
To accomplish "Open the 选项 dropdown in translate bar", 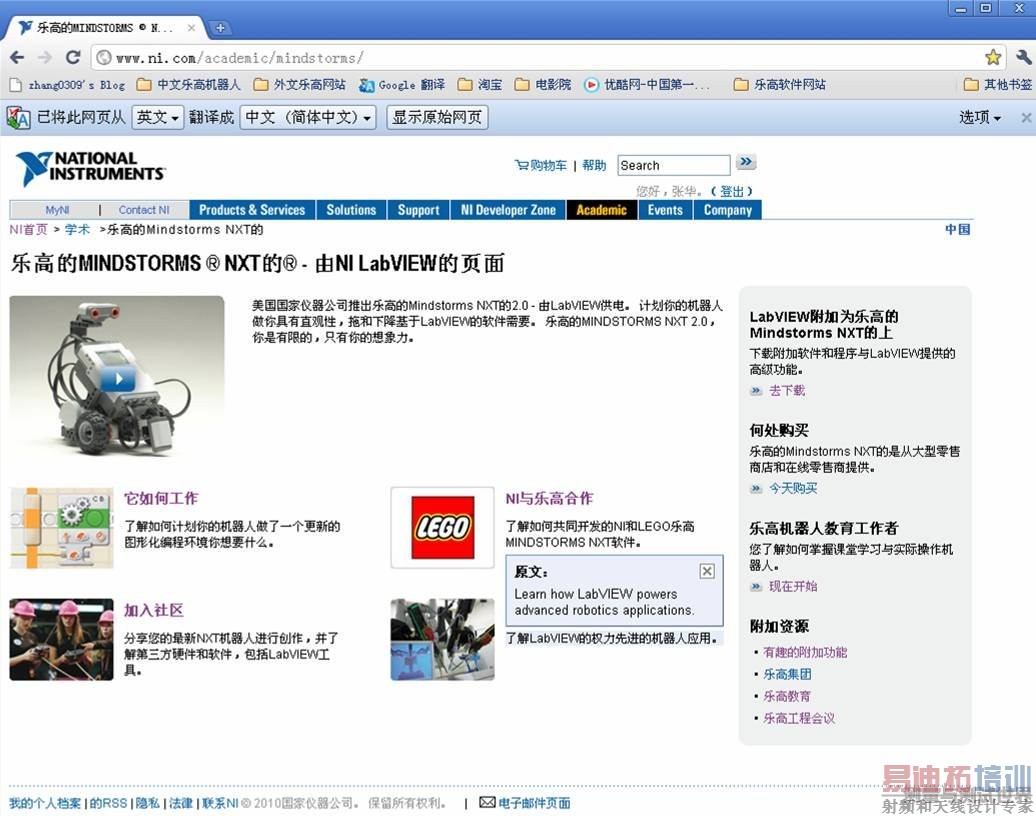I will point(980,118).
